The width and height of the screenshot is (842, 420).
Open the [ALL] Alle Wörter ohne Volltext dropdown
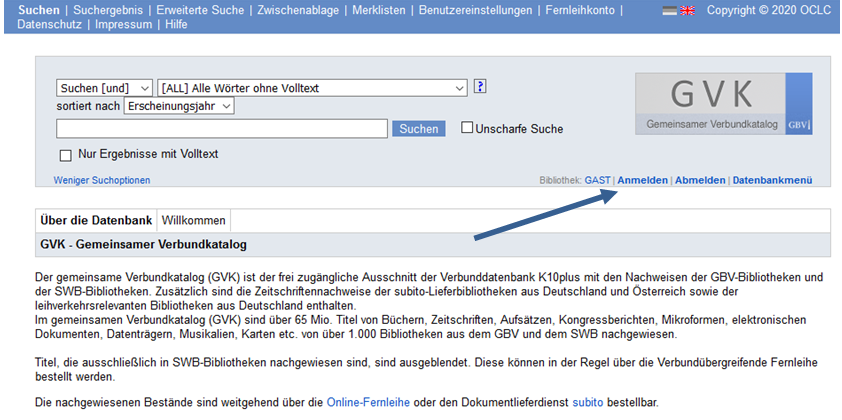313,88
